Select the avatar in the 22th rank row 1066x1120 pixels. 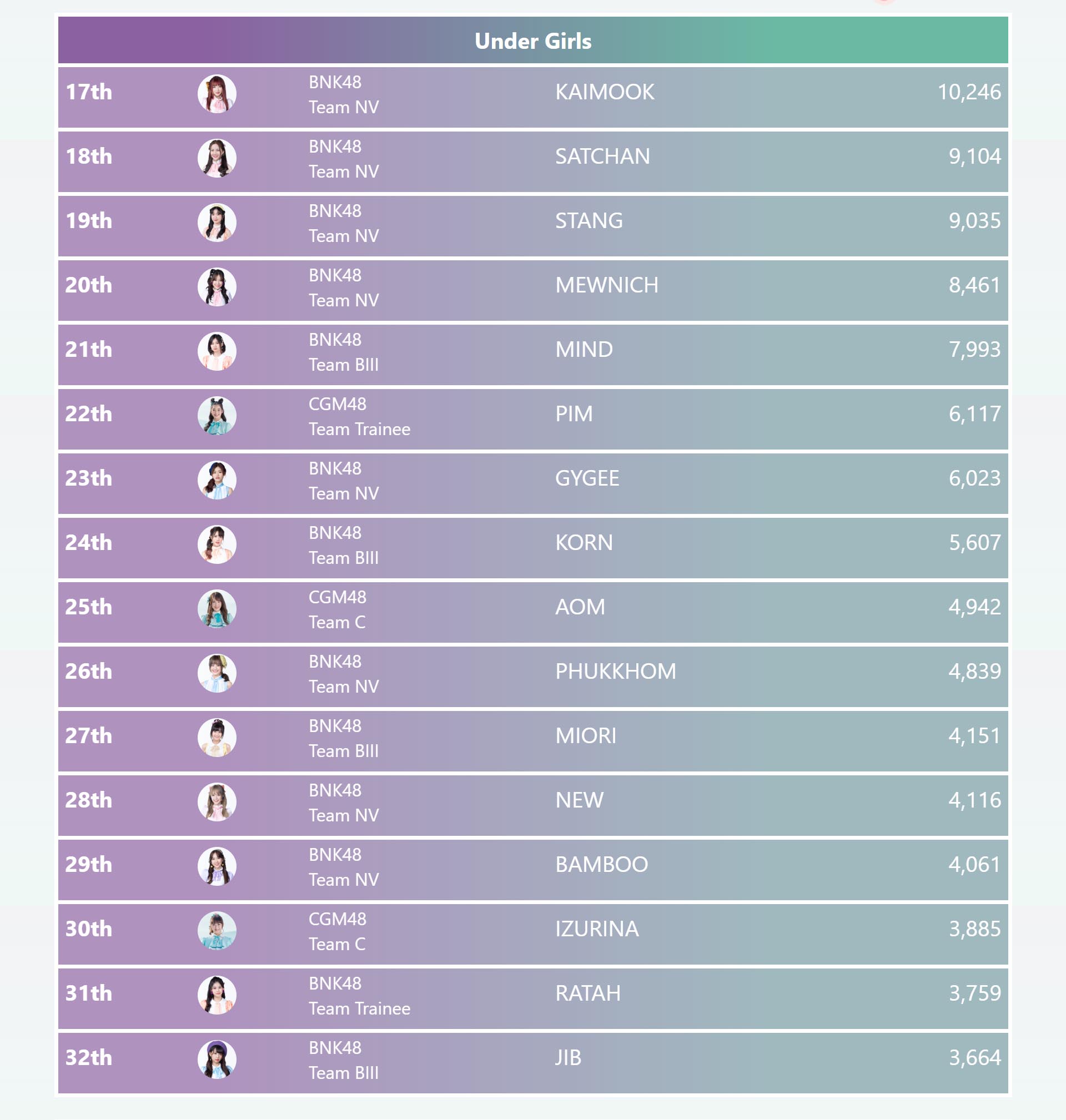click(217, 416)
